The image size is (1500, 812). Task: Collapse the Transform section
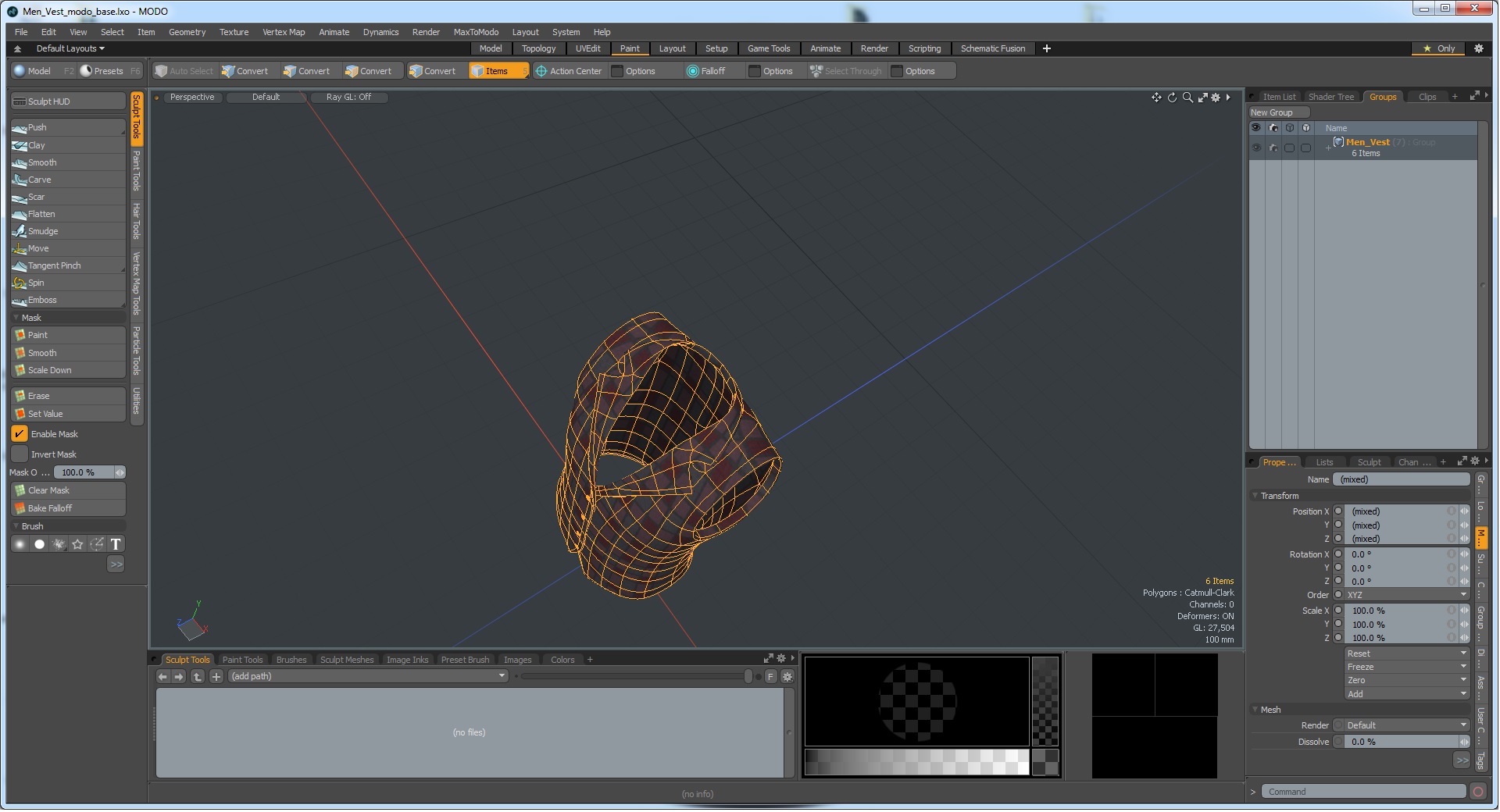[x=1255, y=496]
